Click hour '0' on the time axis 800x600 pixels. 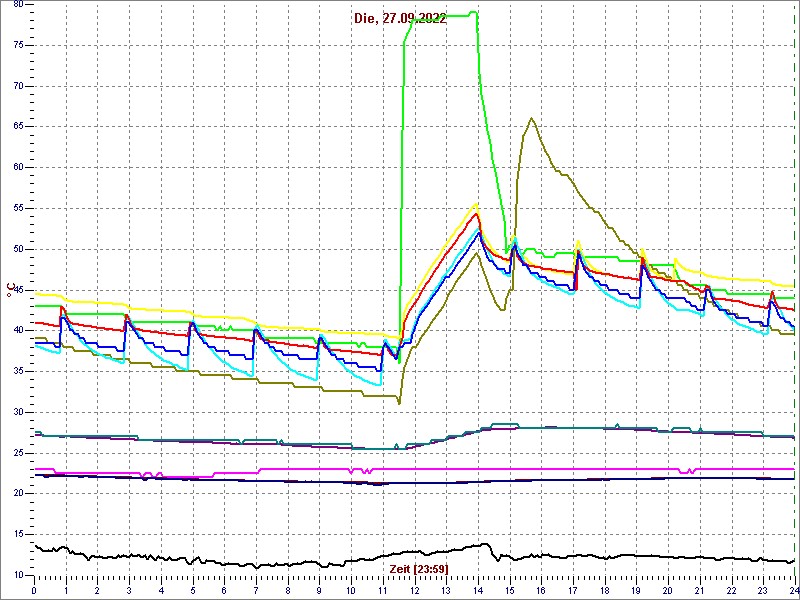[34, 591]
